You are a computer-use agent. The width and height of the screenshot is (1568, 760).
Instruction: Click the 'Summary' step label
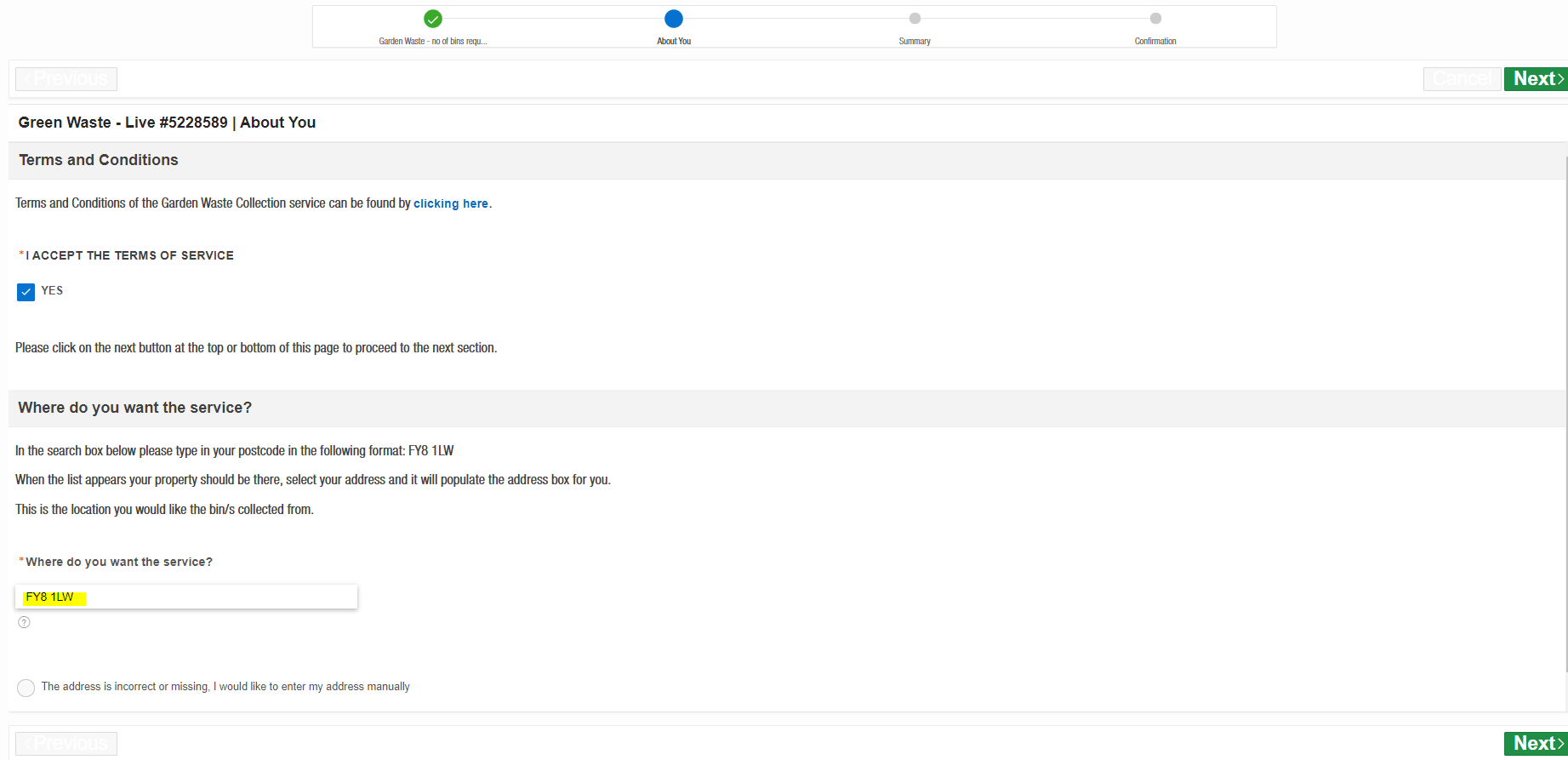(x=915, y=41)
